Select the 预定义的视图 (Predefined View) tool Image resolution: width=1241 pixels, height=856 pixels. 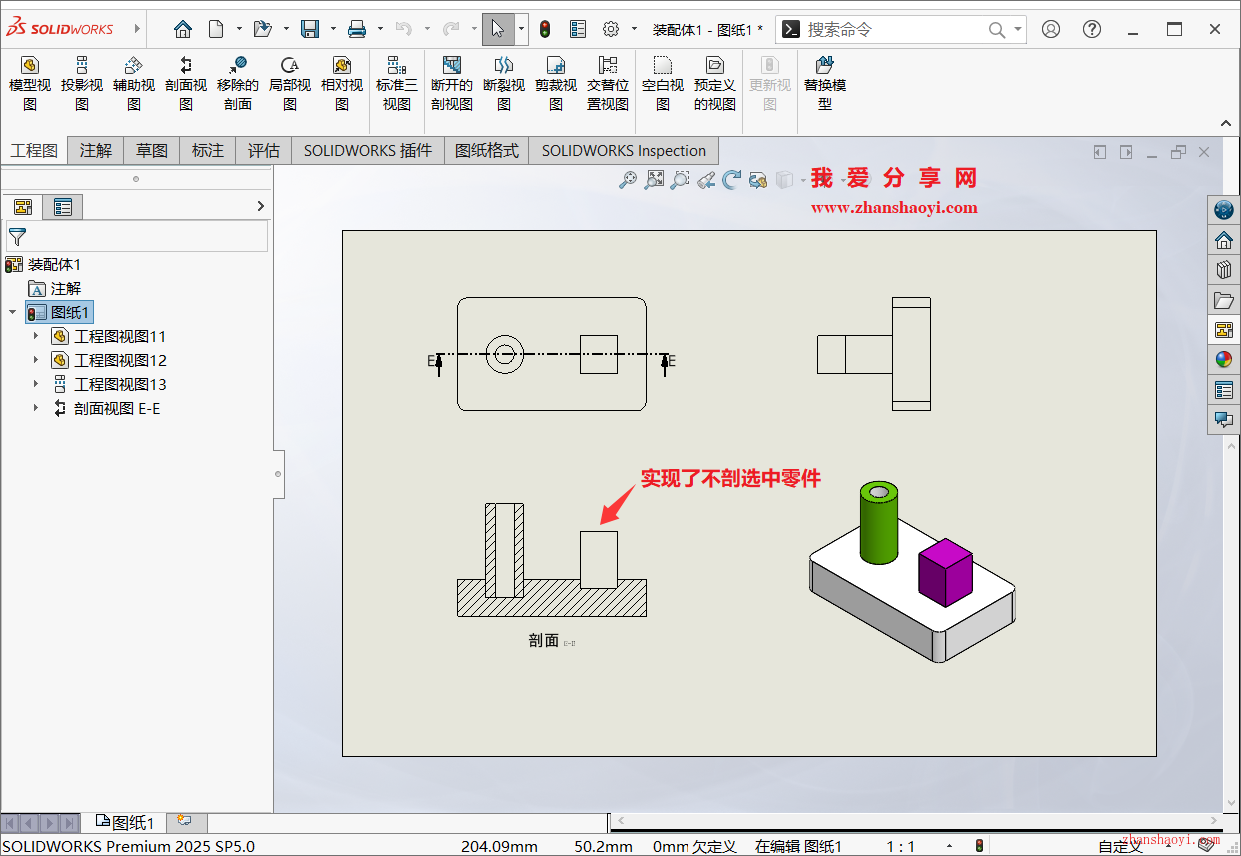coord(715,84)
